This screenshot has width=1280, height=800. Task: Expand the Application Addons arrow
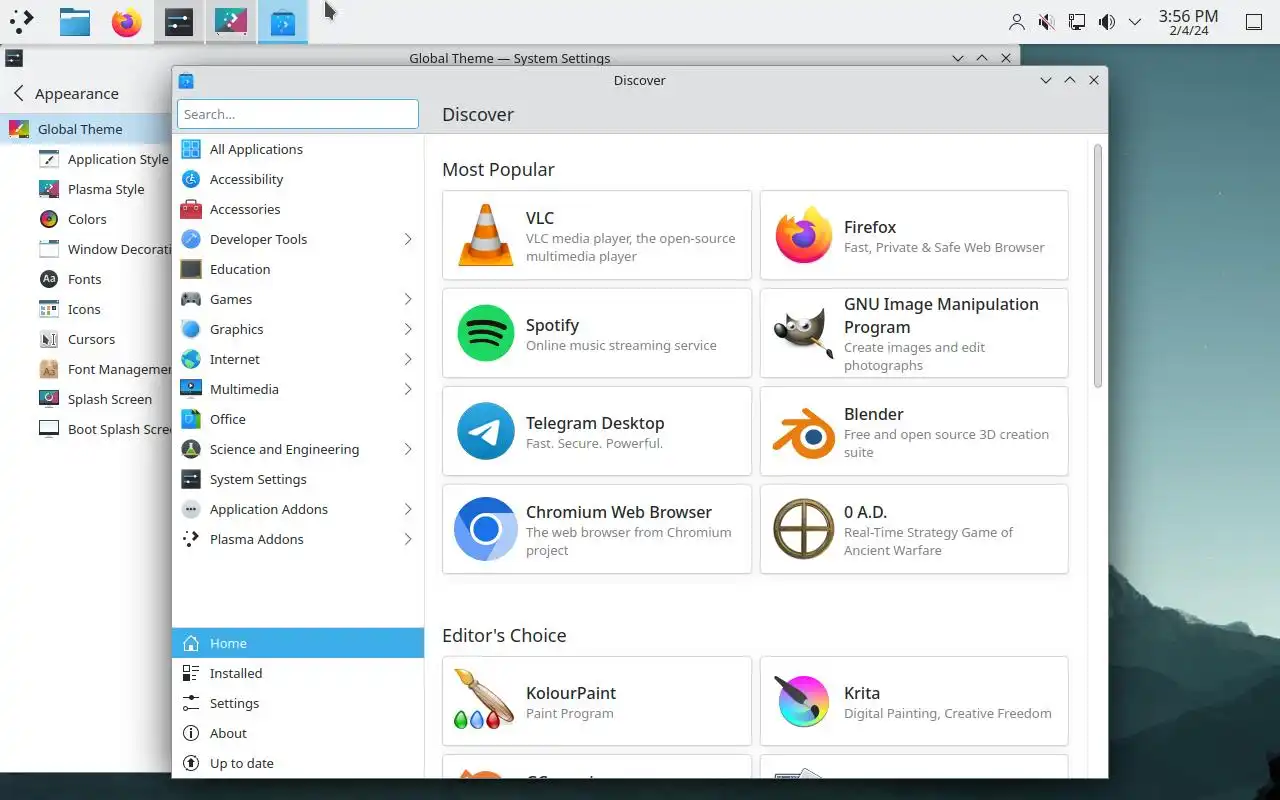coord(408,509)
